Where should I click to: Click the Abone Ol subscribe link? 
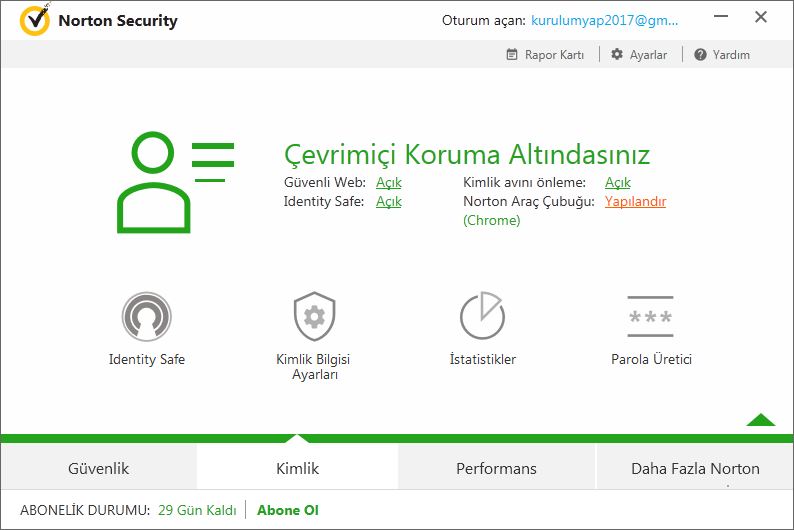[288, 510]
